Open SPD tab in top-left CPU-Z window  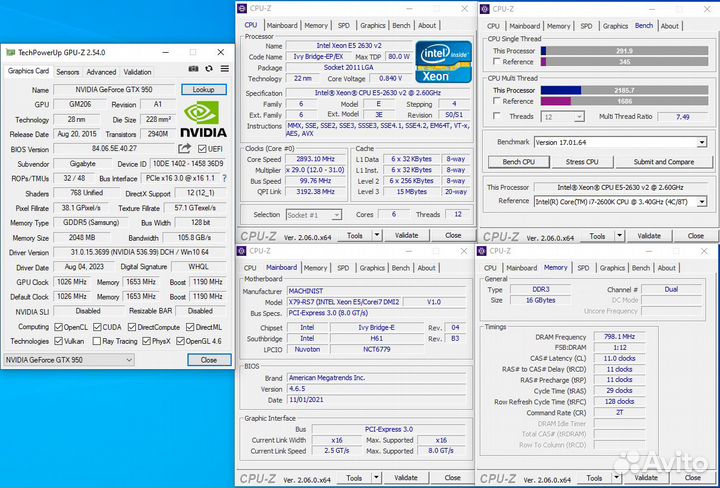tap(343, 26)
